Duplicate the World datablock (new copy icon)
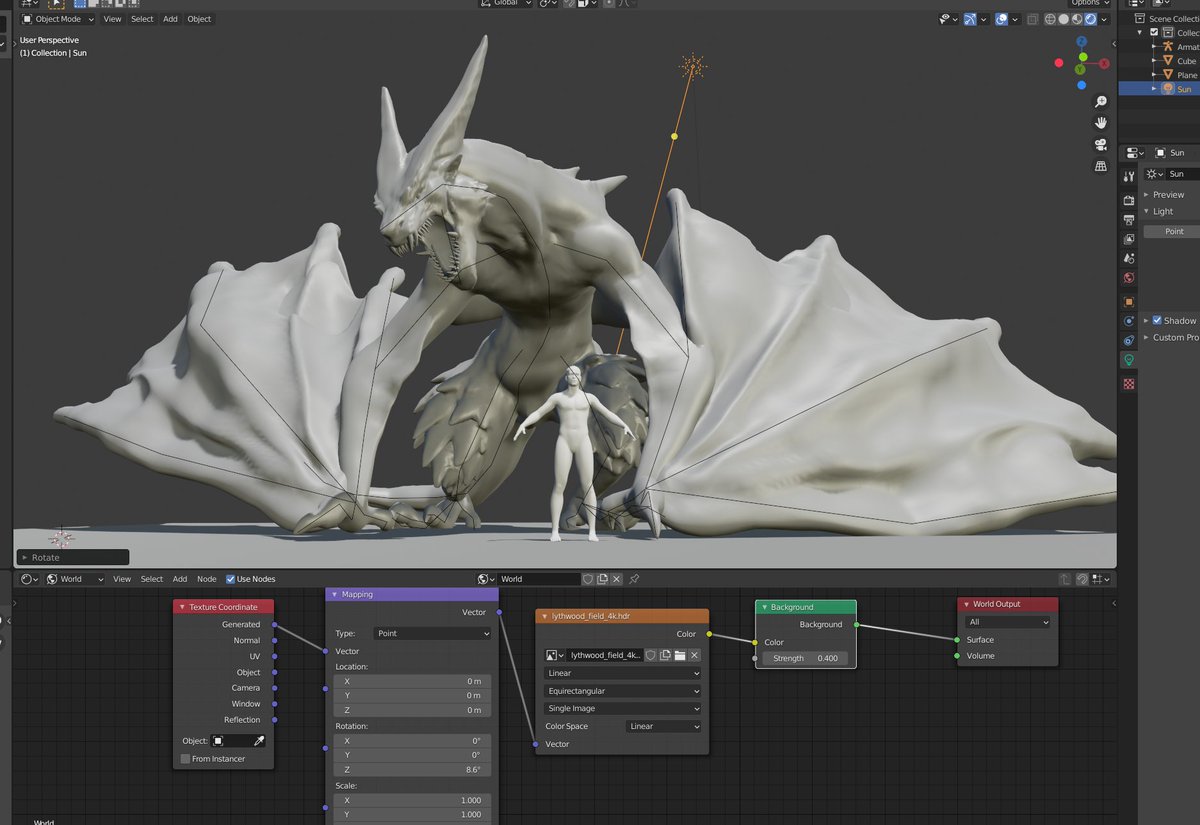Viewport: 1200px width, 825px height. pos(602,579)
